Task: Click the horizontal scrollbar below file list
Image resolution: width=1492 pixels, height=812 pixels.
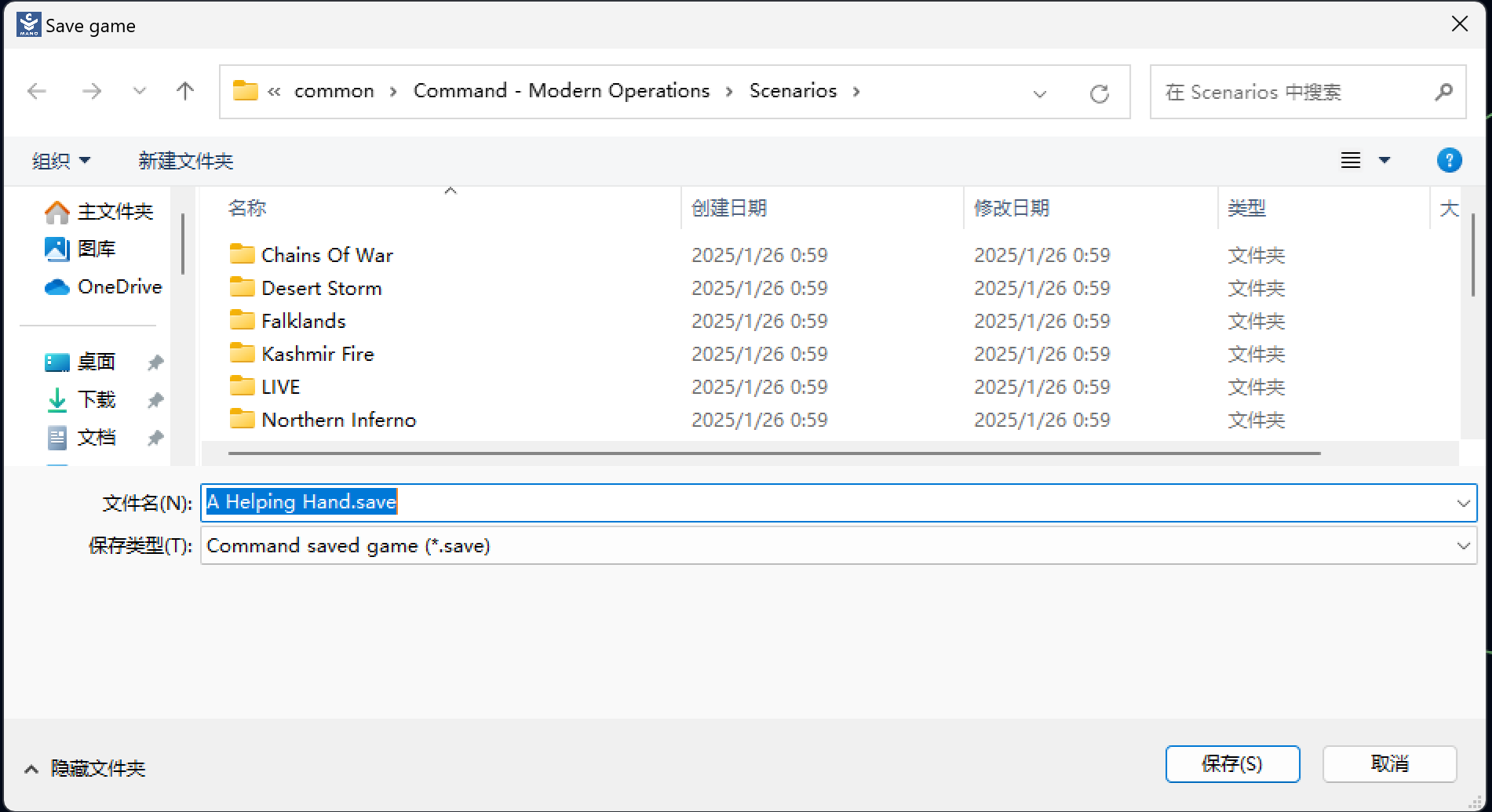Action: [x=774, y=453]
